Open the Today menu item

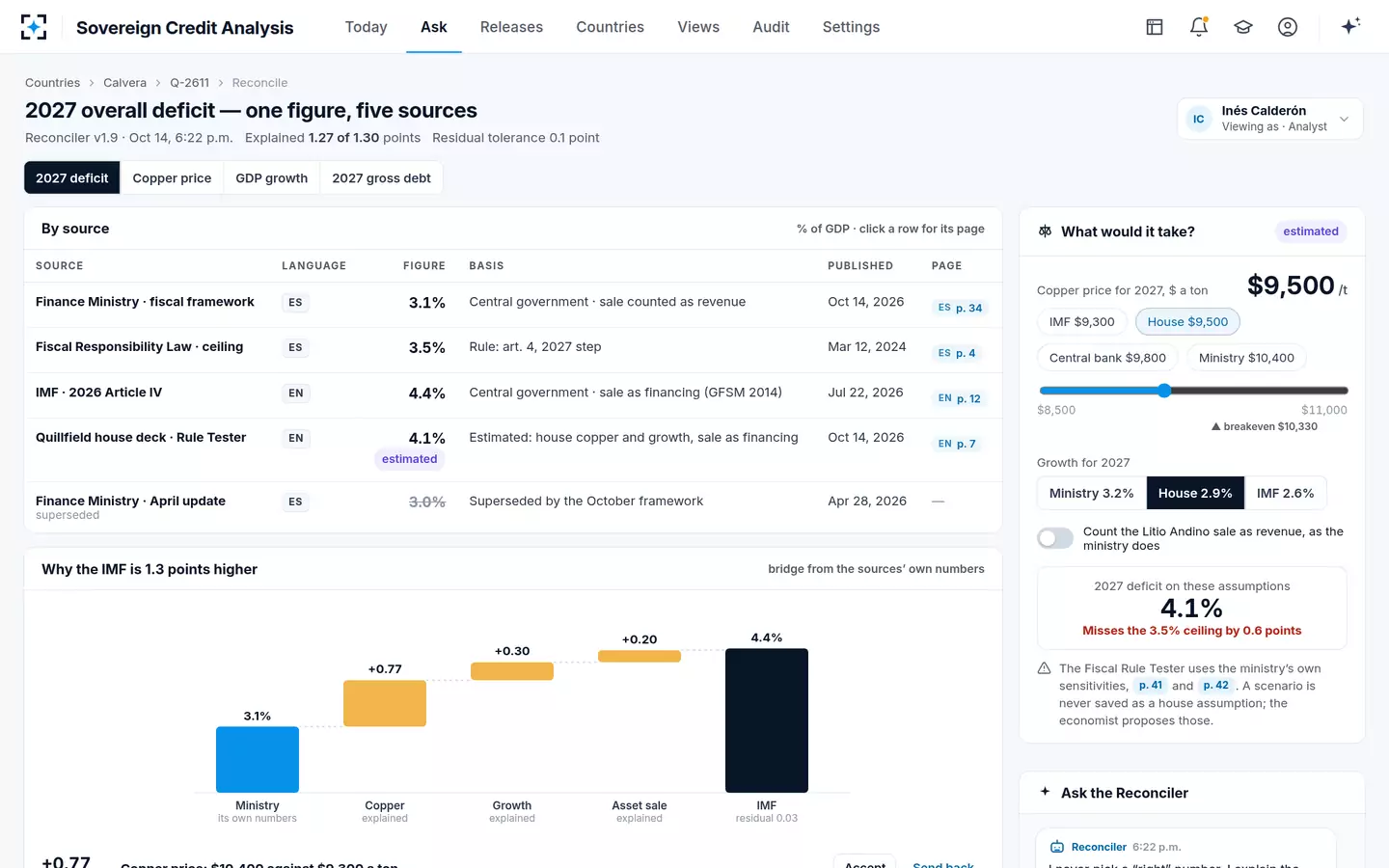(366, 27)
